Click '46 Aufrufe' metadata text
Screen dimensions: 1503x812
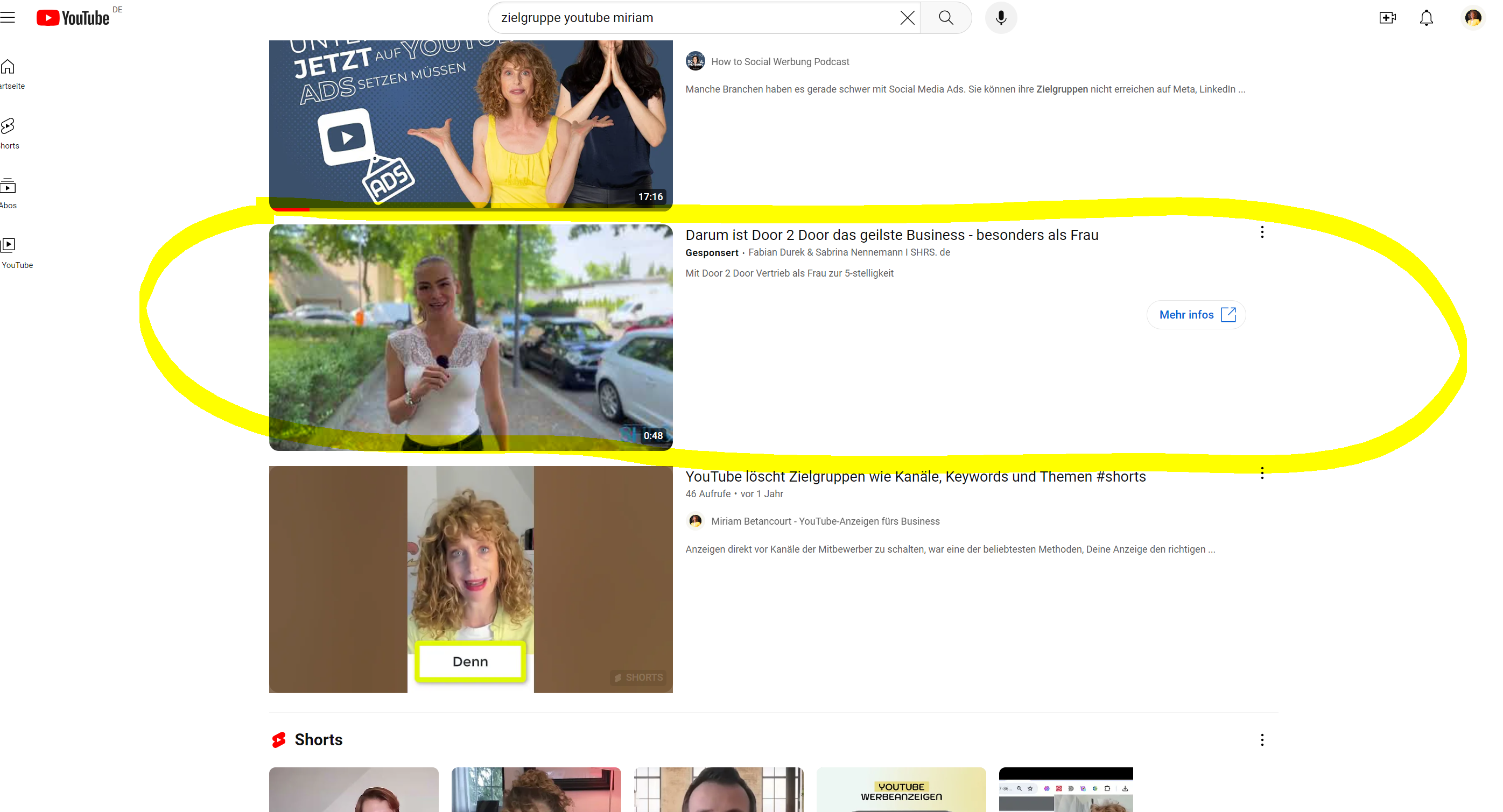(x=708, y=494)
